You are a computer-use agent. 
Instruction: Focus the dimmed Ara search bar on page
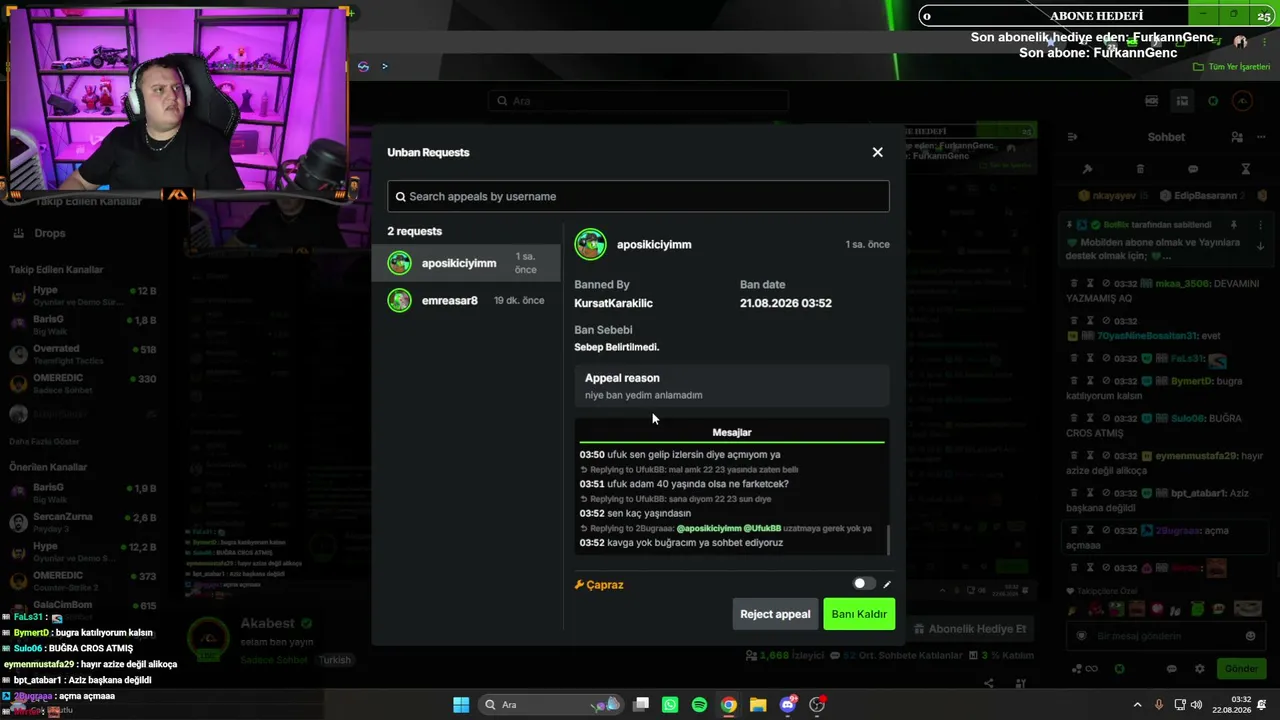[638, 101]
